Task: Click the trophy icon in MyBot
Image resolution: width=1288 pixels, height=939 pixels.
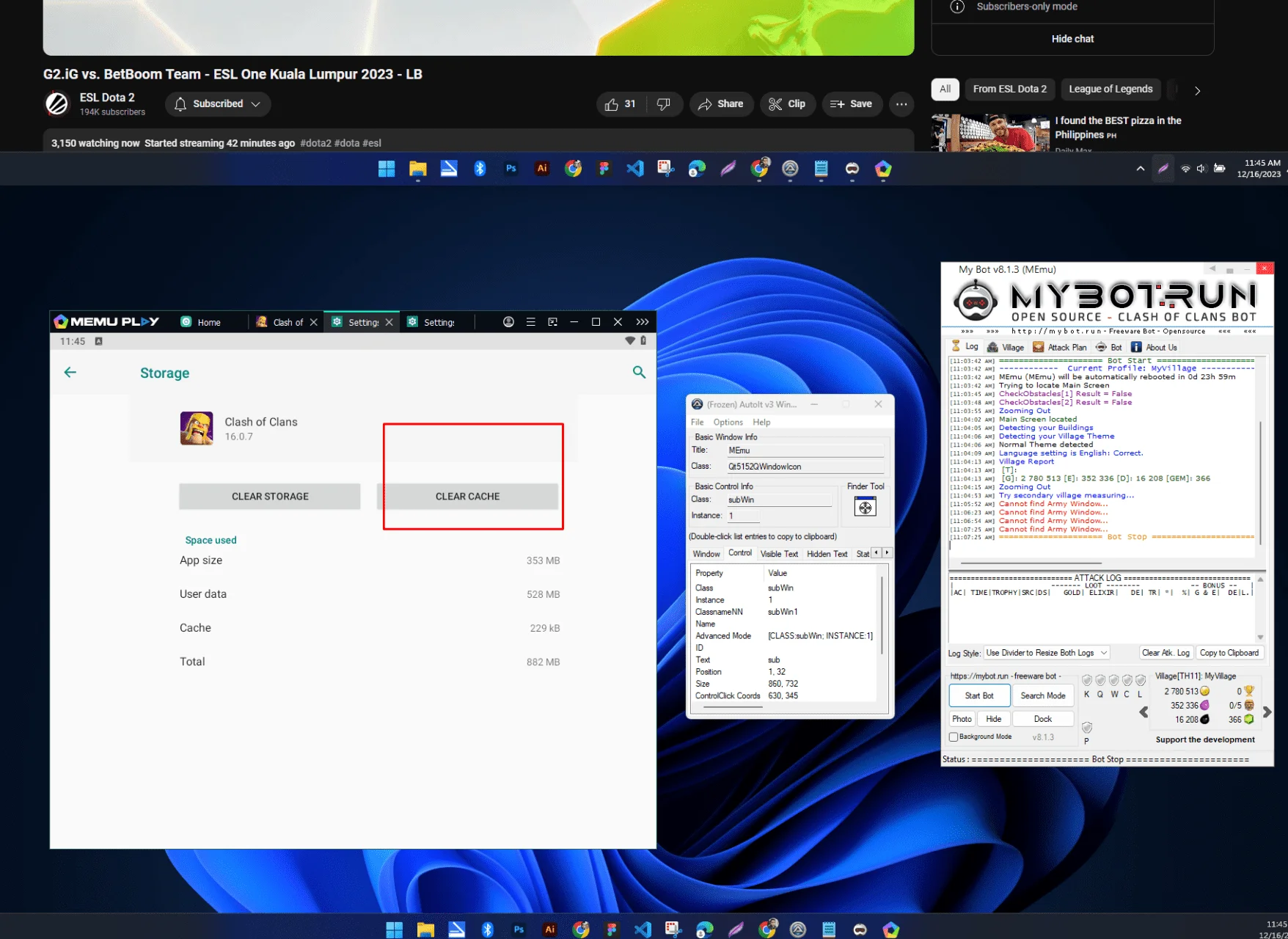Action: 1249,691
